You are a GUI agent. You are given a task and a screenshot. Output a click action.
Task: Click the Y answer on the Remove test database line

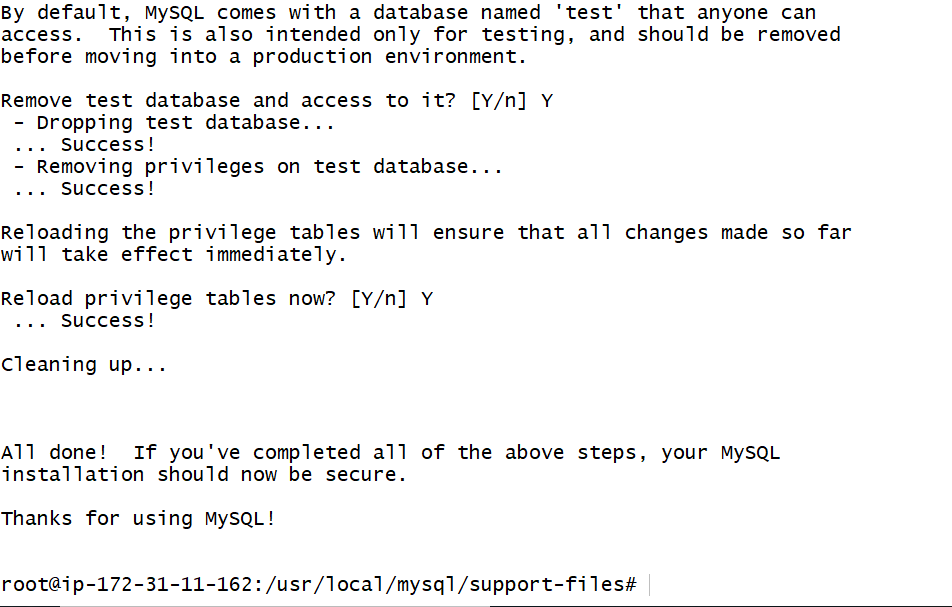pos(547,101)
